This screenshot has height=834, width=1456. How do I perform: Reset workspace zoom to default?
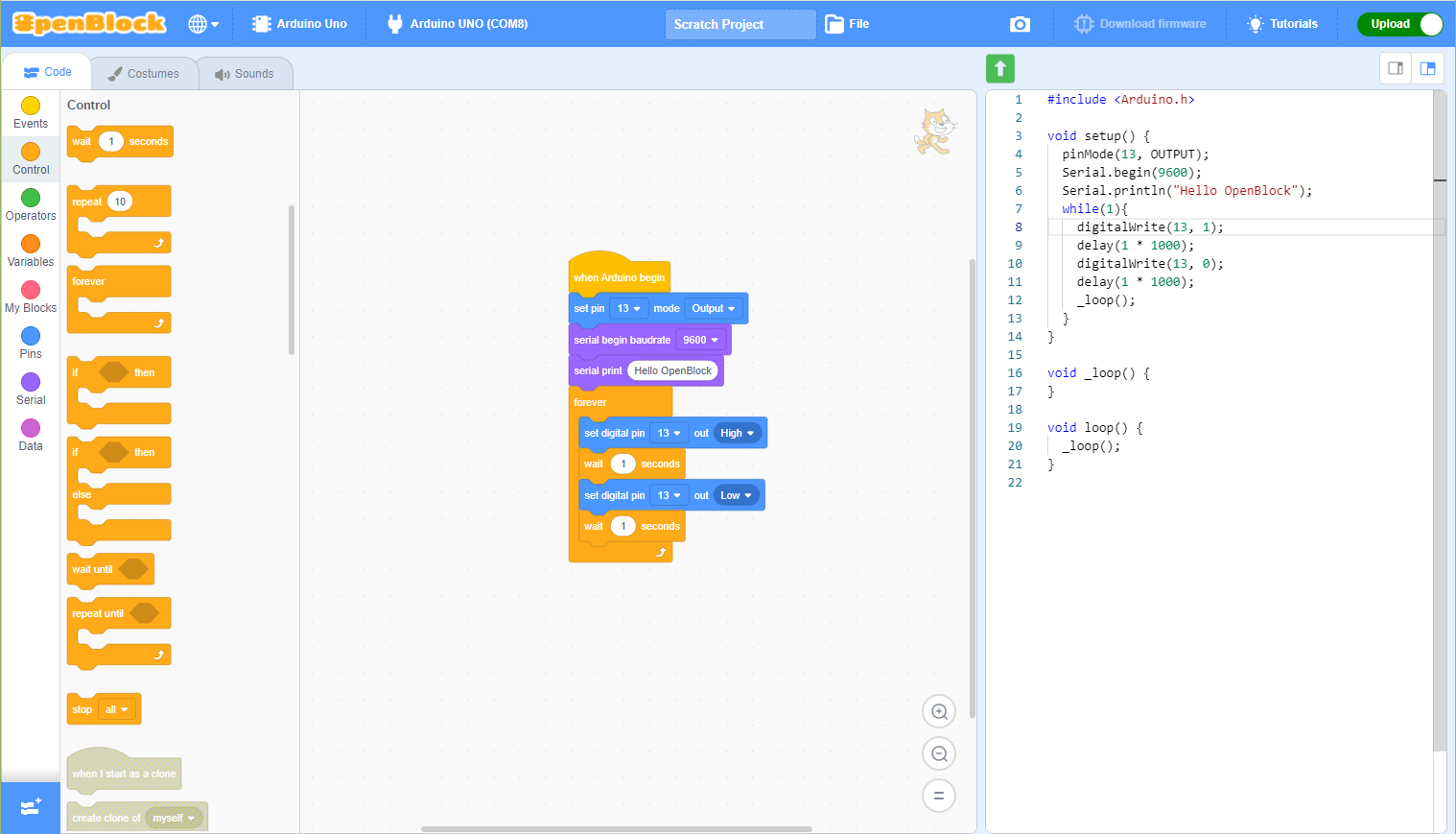[939, 796]
